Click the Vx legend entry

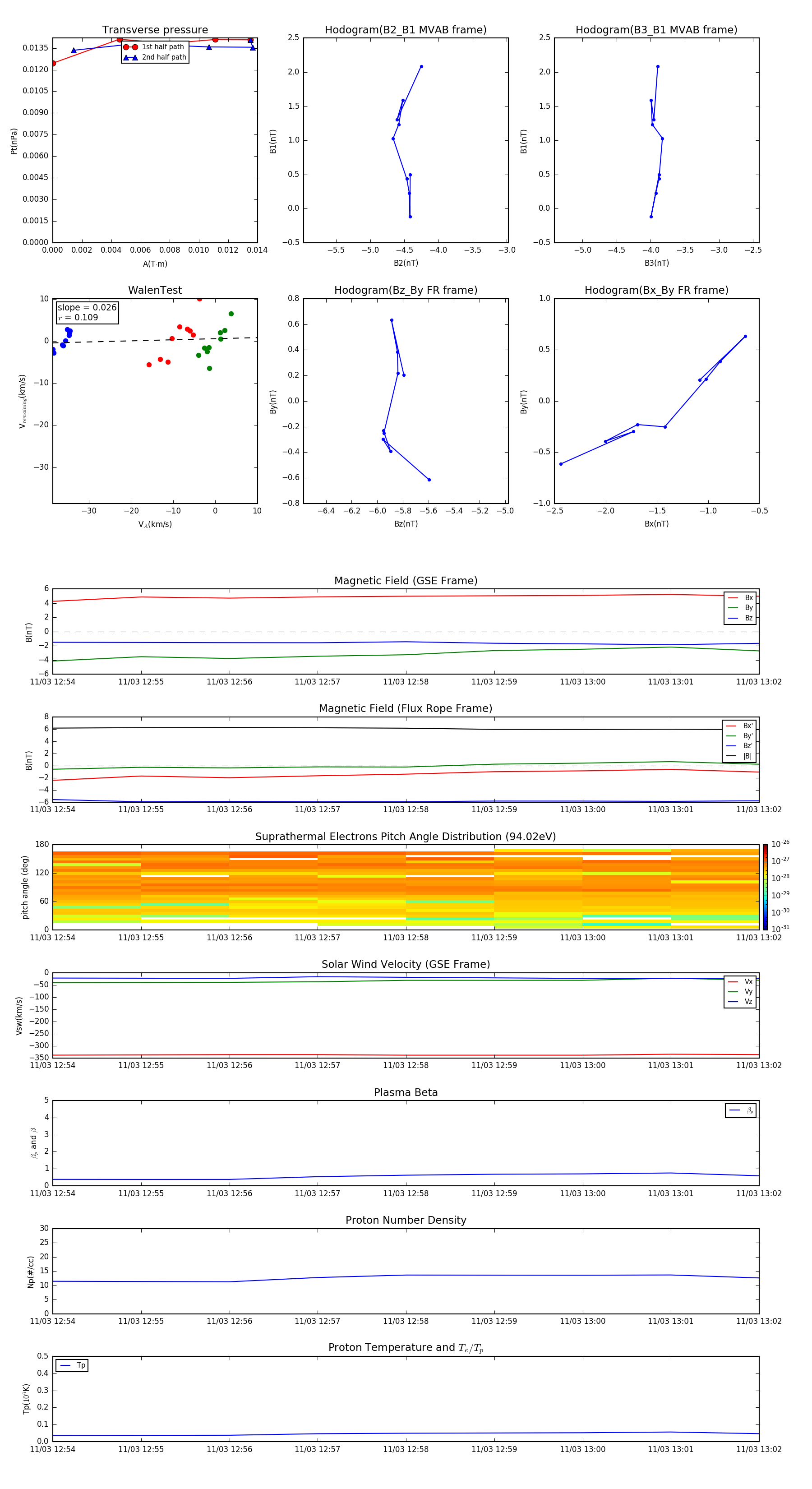[x=740, y=981]
